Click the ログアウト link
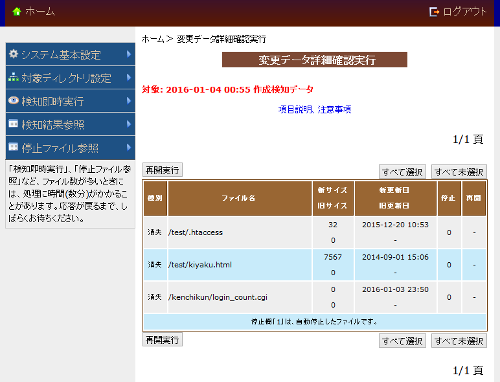The height and width of the screenshot is (382, 500). pos(465,12)
